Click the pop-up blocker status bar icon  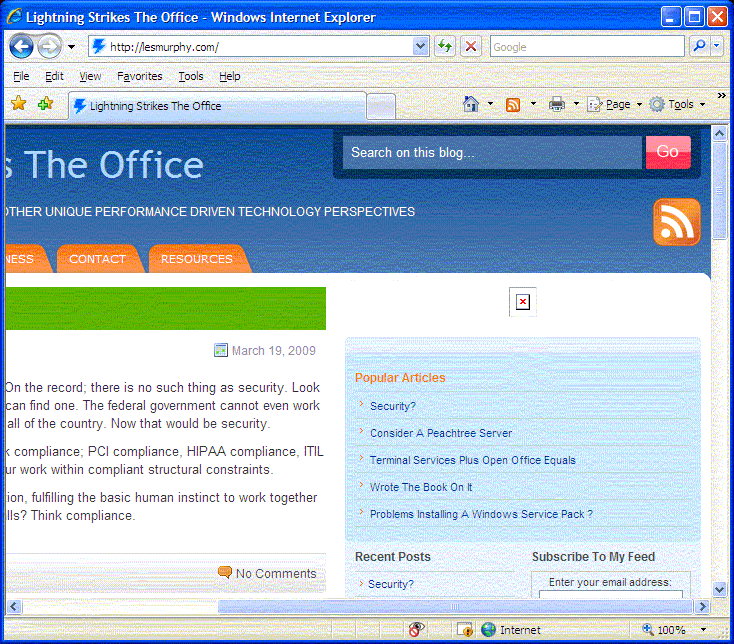(x=465, y=630)
